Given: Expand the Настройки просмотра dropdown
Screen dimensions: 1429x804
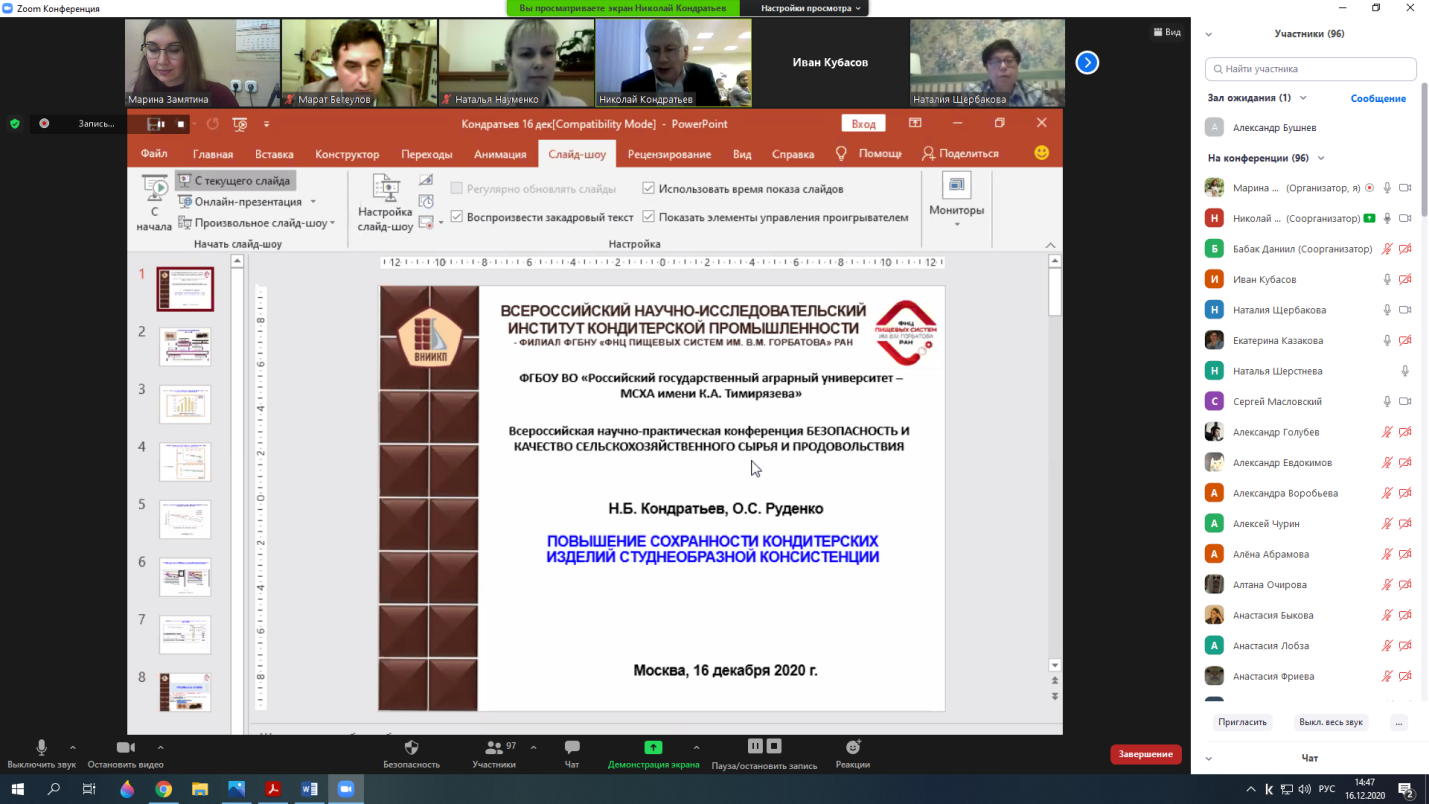Looking at the screenshot, I should pos(810,8).
